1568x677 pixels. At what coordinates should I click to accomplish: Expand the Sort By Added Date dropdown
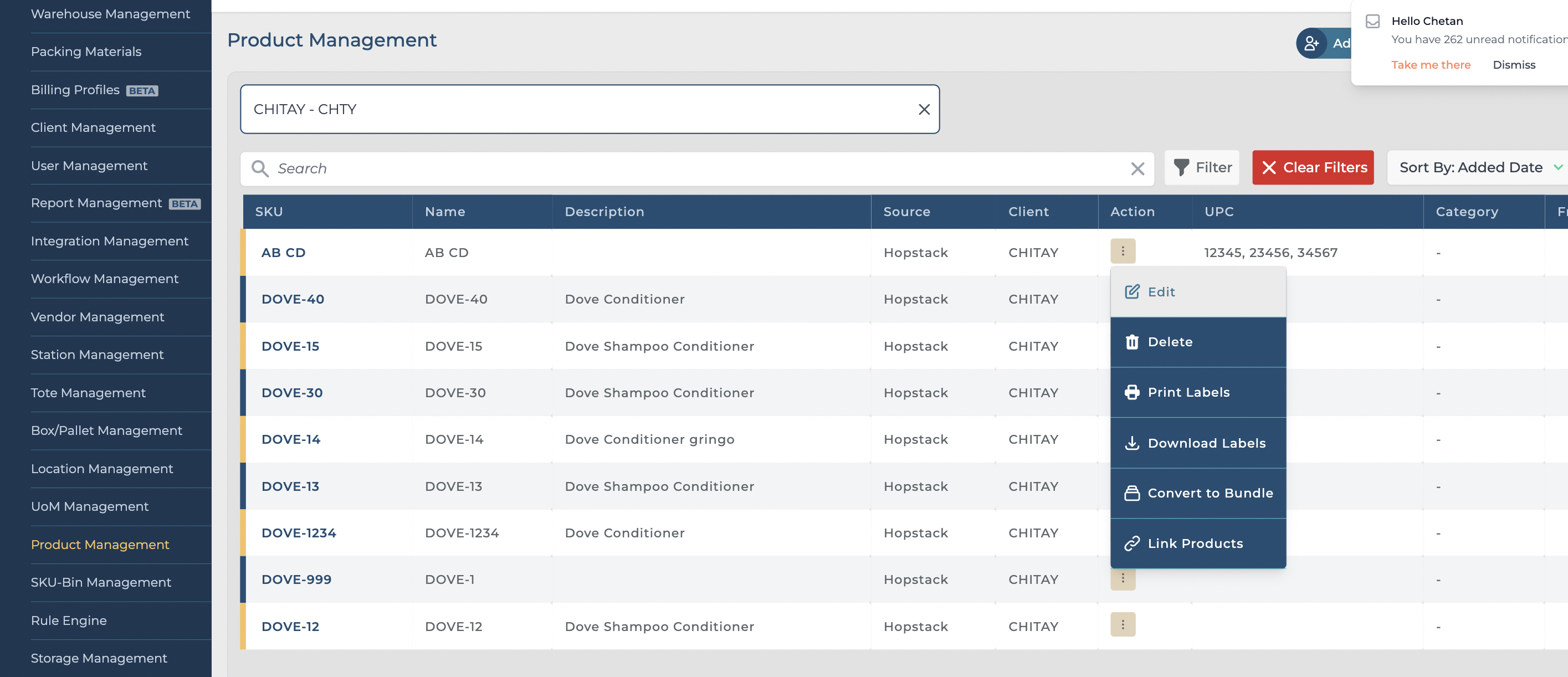[1477, 167]
